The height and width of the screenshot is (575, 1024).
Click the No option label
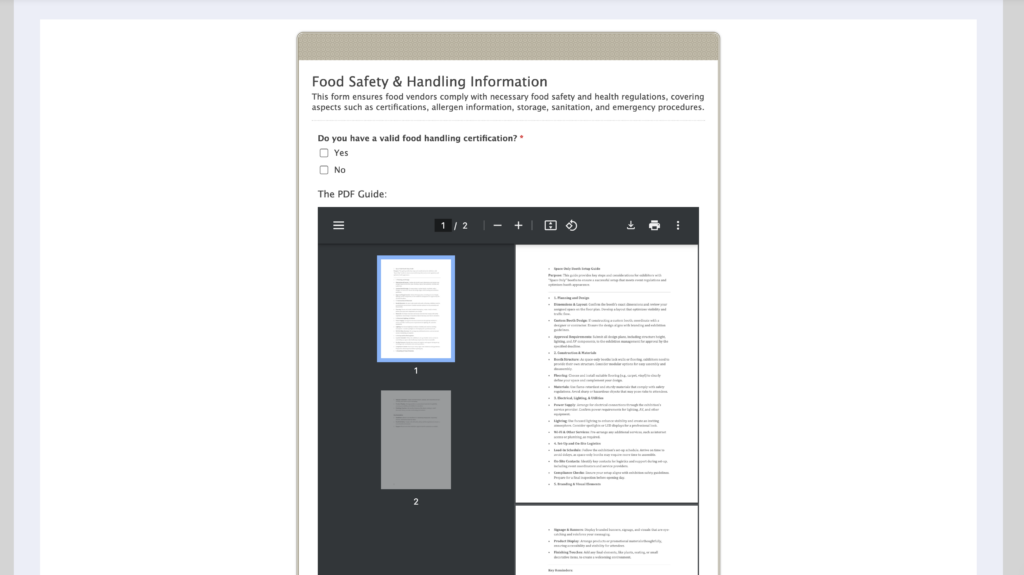[340, 170]
